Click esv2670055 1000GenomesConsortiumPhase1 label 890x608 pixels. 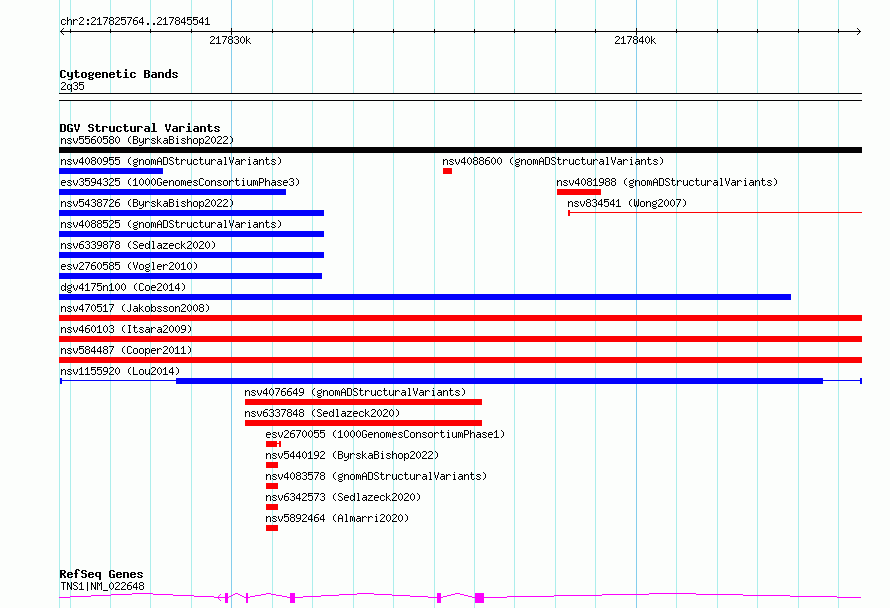pos(385,434)
